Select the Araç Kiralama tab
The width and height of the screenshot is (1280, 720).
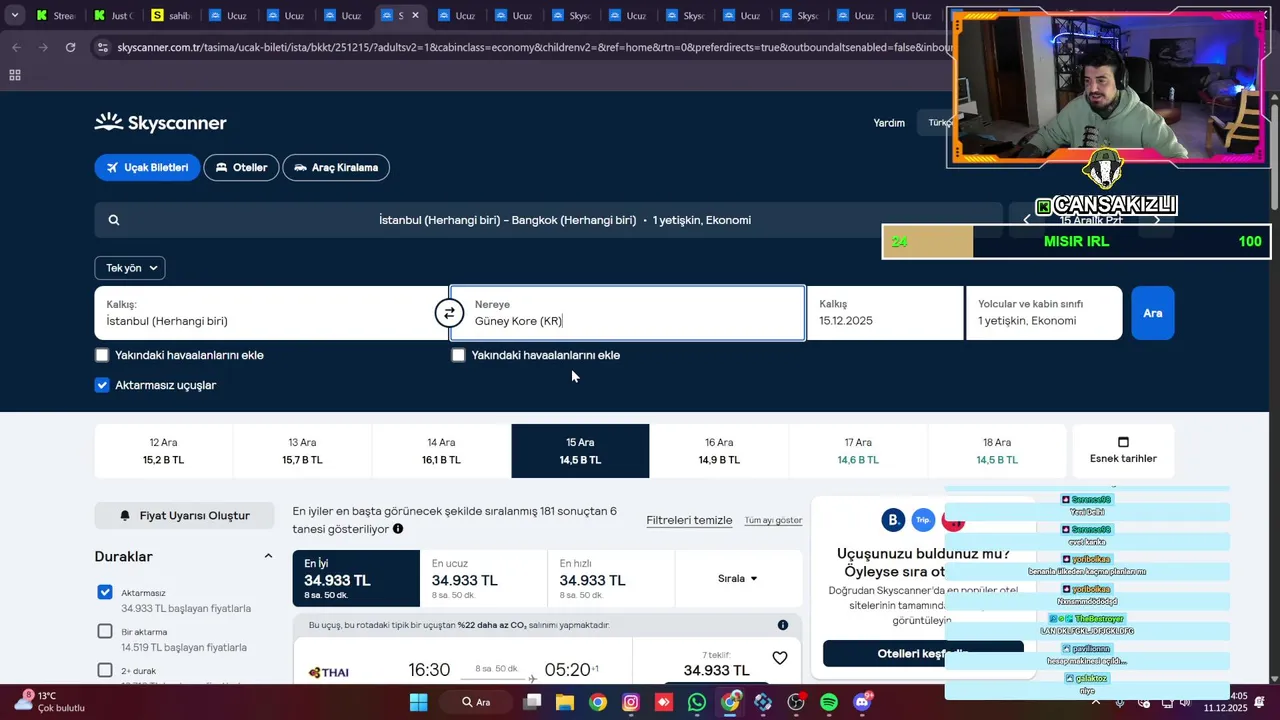(x=336, y=168)
